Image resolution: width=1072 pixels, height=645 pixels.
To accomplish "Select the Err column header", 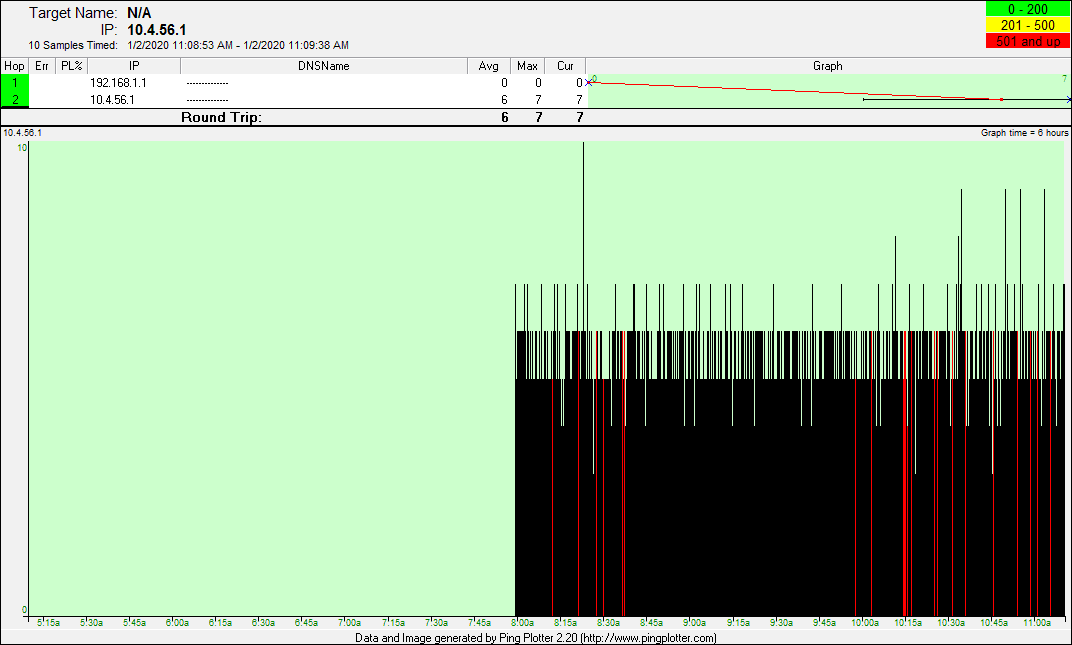I will click(x=42, y=66).
